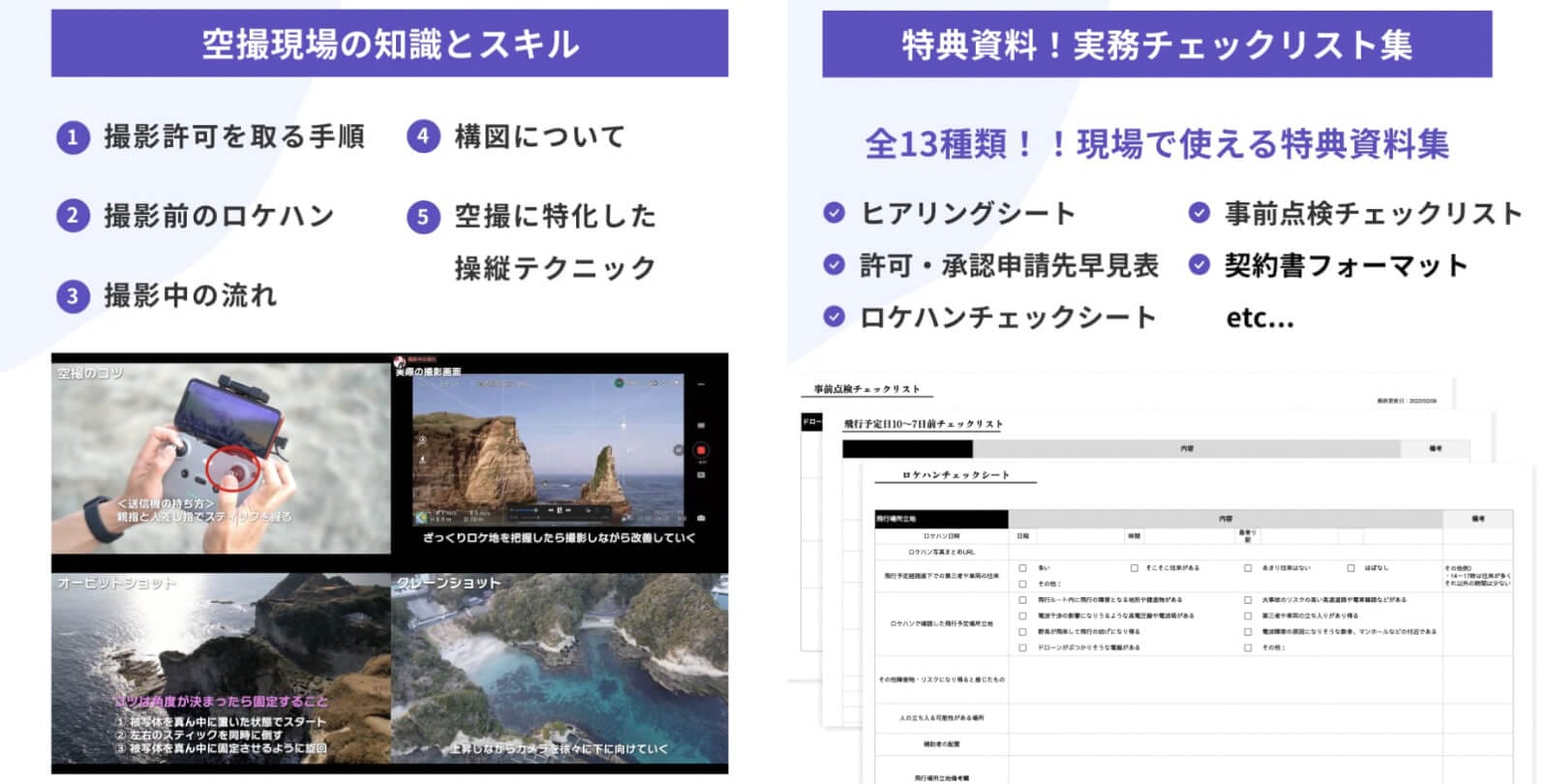Viewport: 1548px width, 784px height.
Task: Click the checkmark next to 契約書フォーマット
Action: point(1199,264)
